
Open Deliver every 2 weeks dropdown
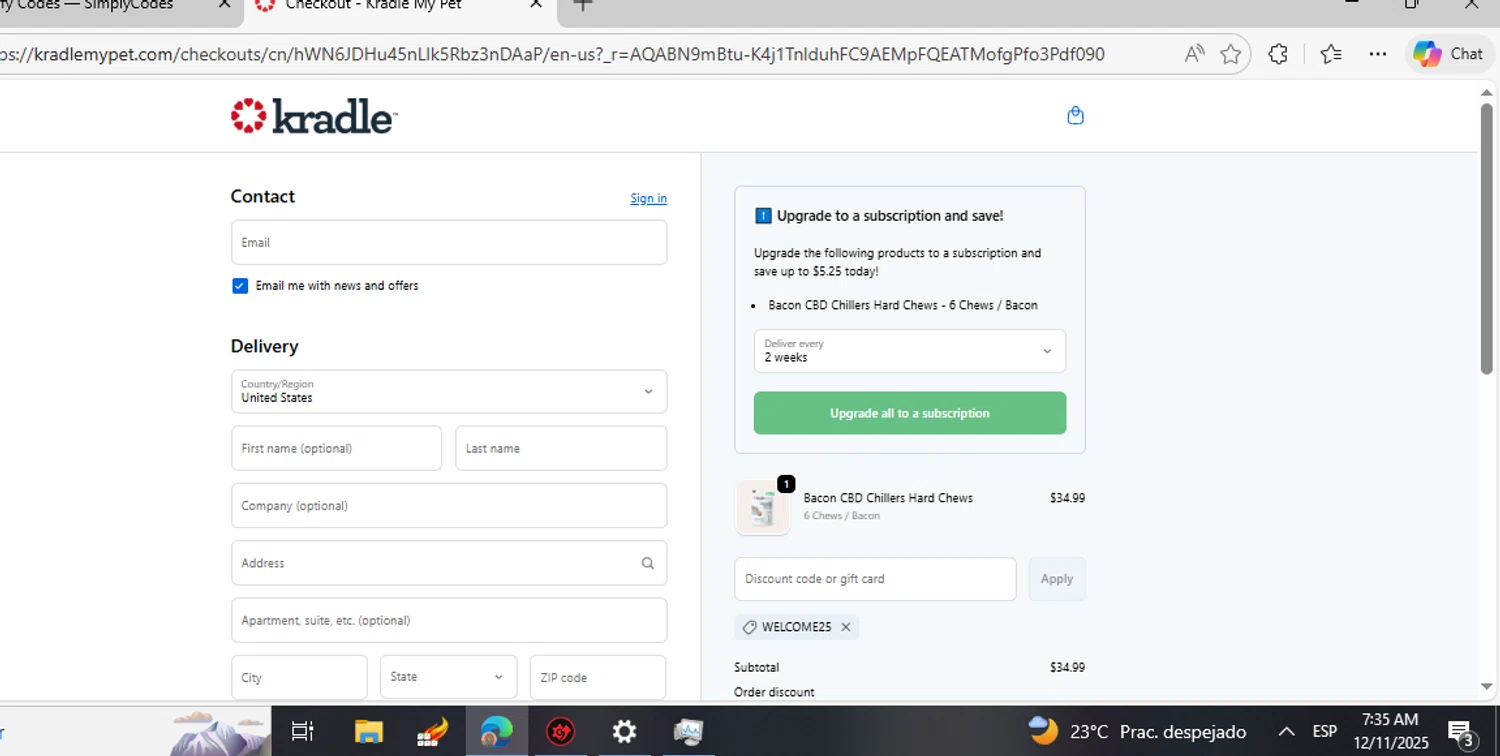(910, 351)
